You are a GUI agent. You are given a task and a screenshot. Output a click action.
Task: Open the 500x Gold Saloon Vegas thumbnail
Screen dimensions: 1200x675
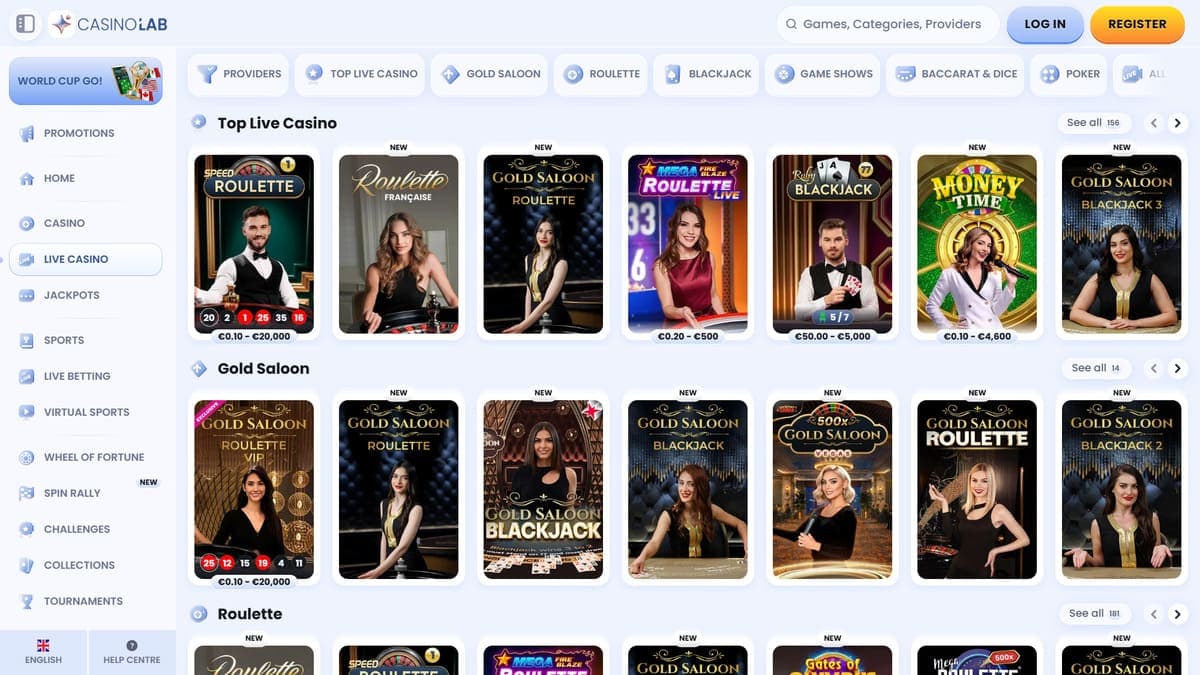point(833,490)
